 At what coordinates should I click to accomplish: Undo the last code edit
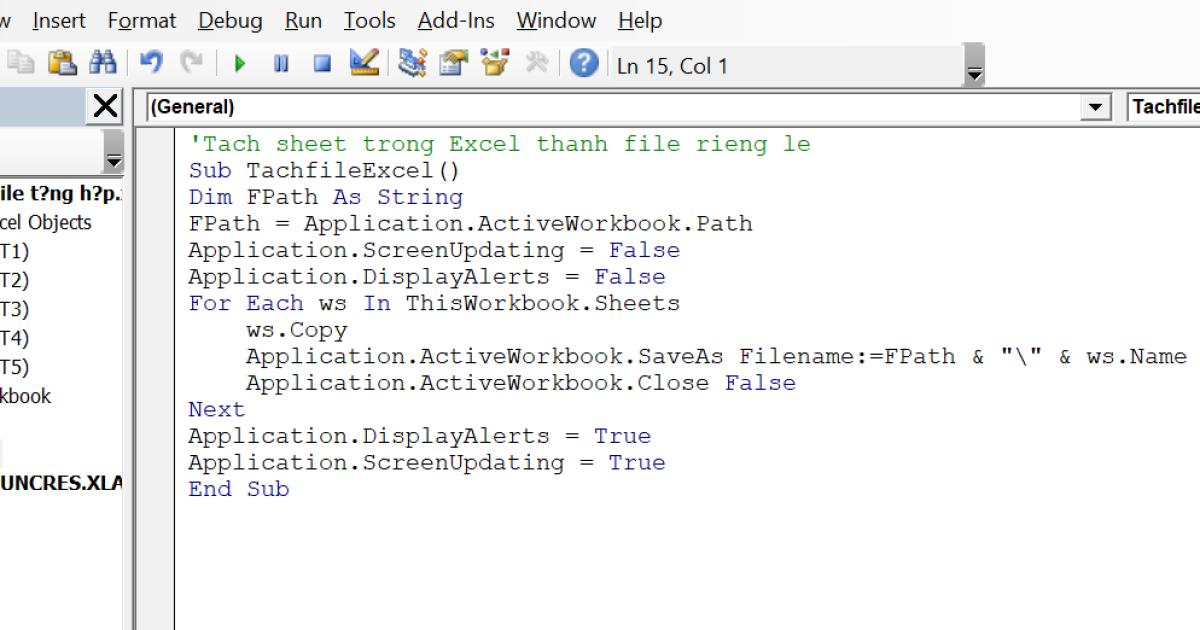pyautogui.click(x=150, y=62)
